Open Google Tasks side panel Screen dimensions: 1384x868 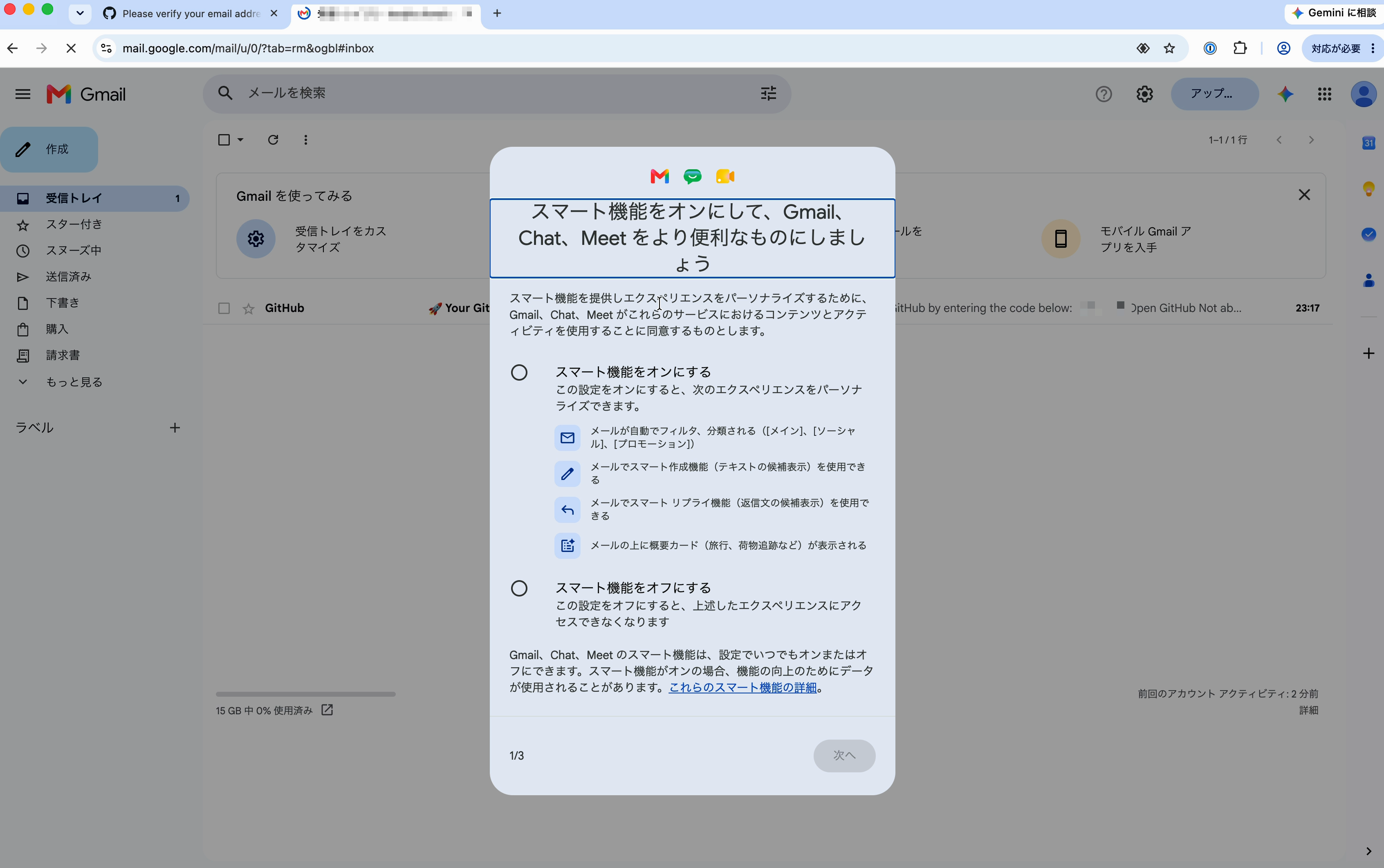(1368, 234)
